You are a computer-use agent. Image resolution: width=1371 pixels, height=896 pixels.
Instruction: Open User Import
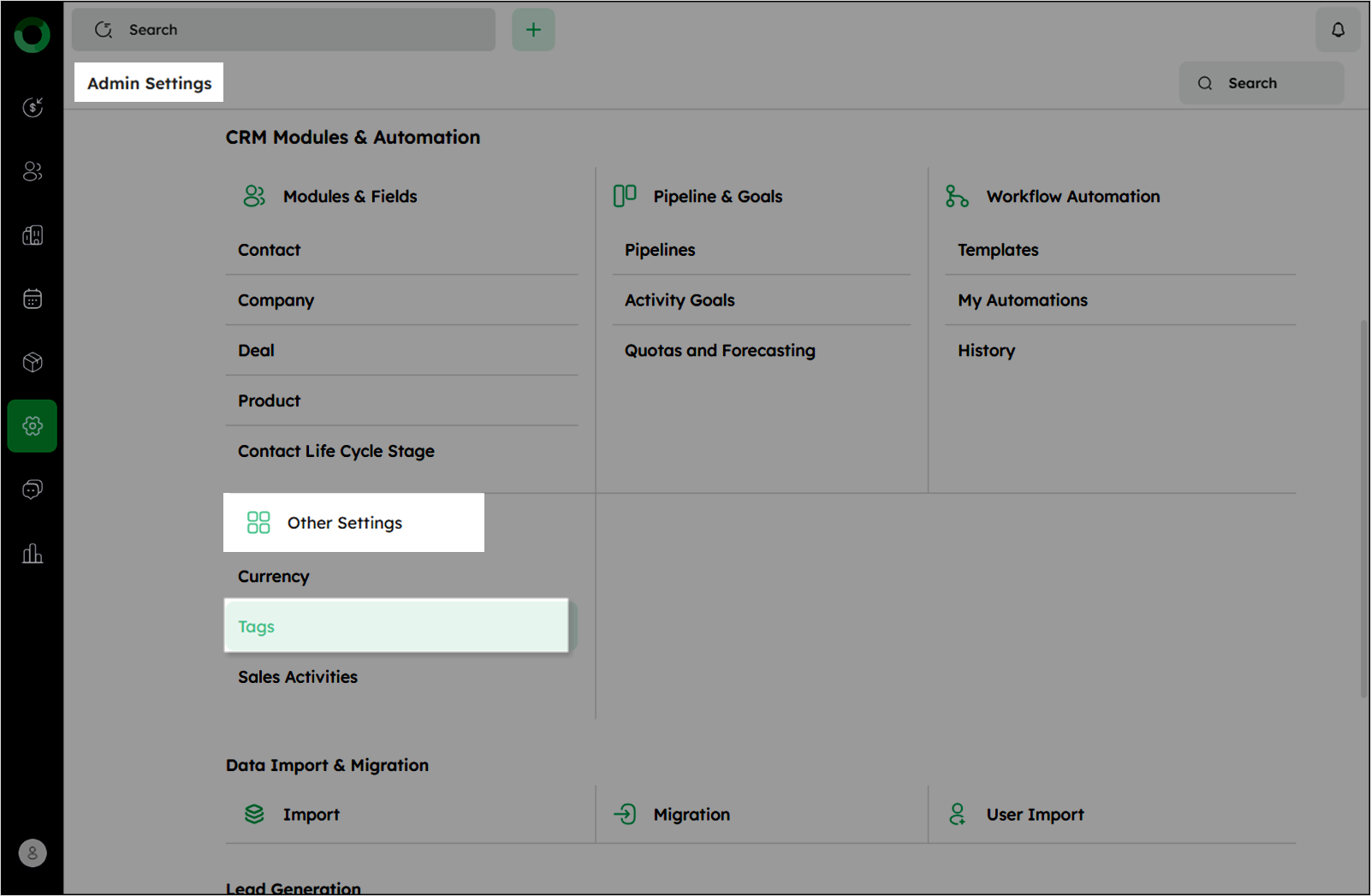point(1035,815)
